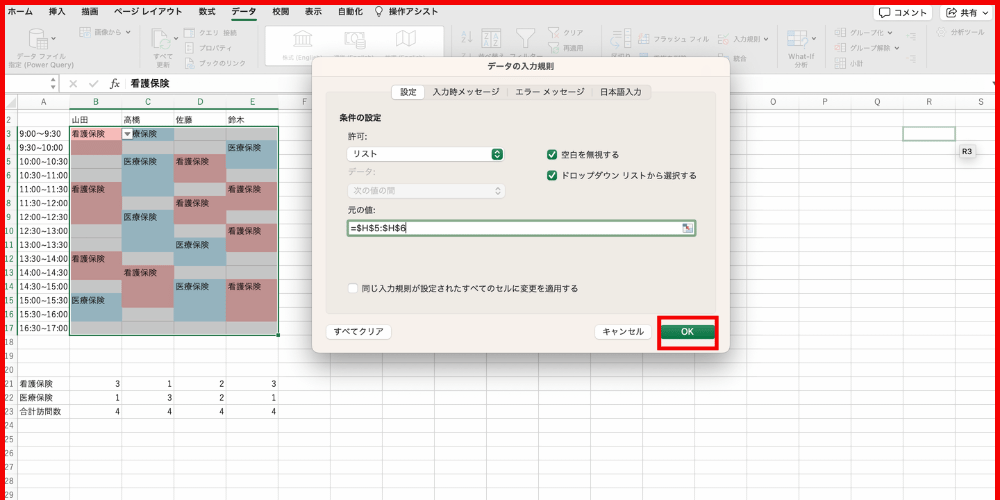Click the コメント speech bubble button
The height and width of the screenshot is (500, 1000).
pyautogui.click(x=902, y=13)
